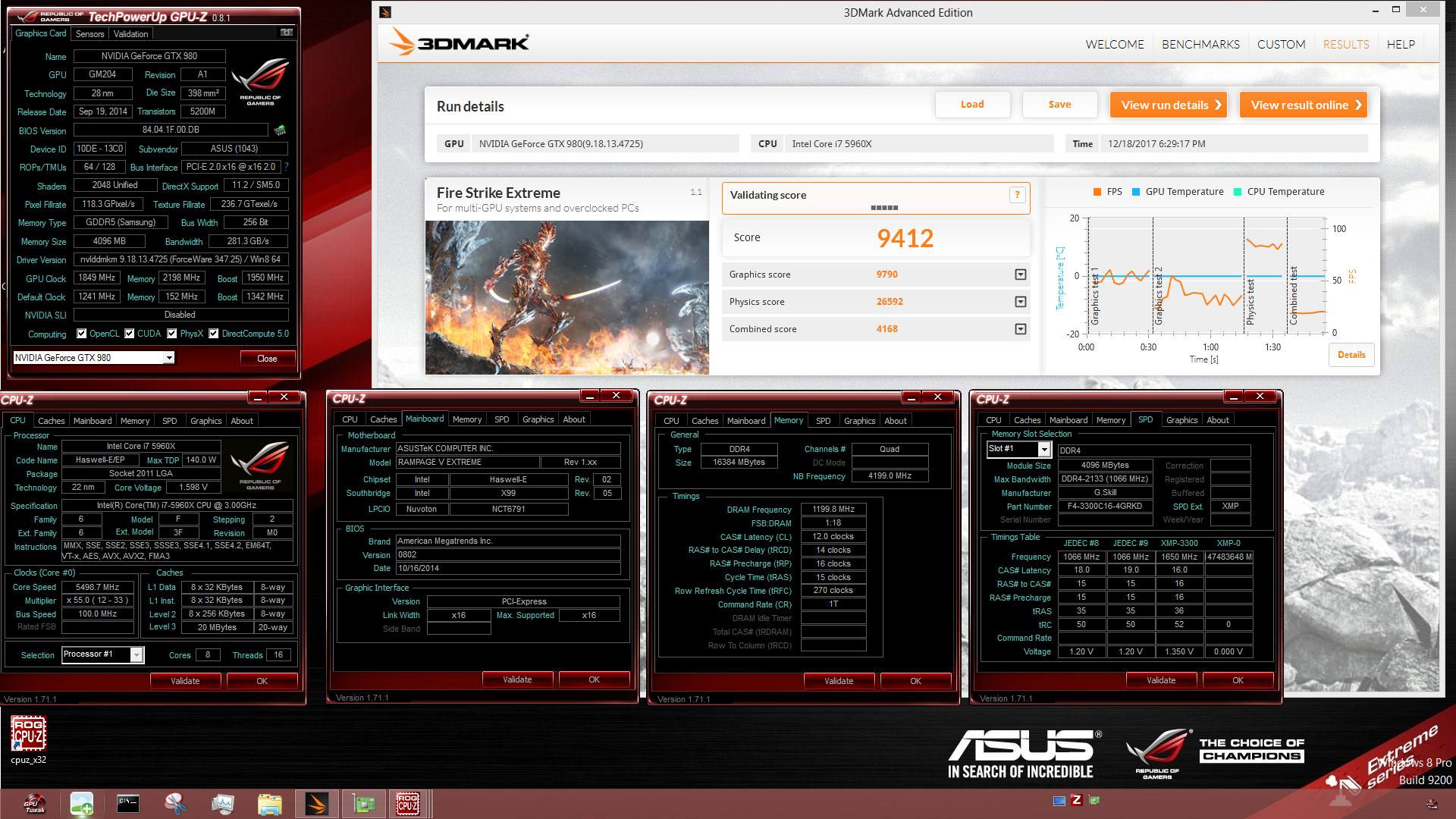Click Validate in the CPU-Z Mainboard window
The image size is (1456, 819).
click(x=517, y=679)
